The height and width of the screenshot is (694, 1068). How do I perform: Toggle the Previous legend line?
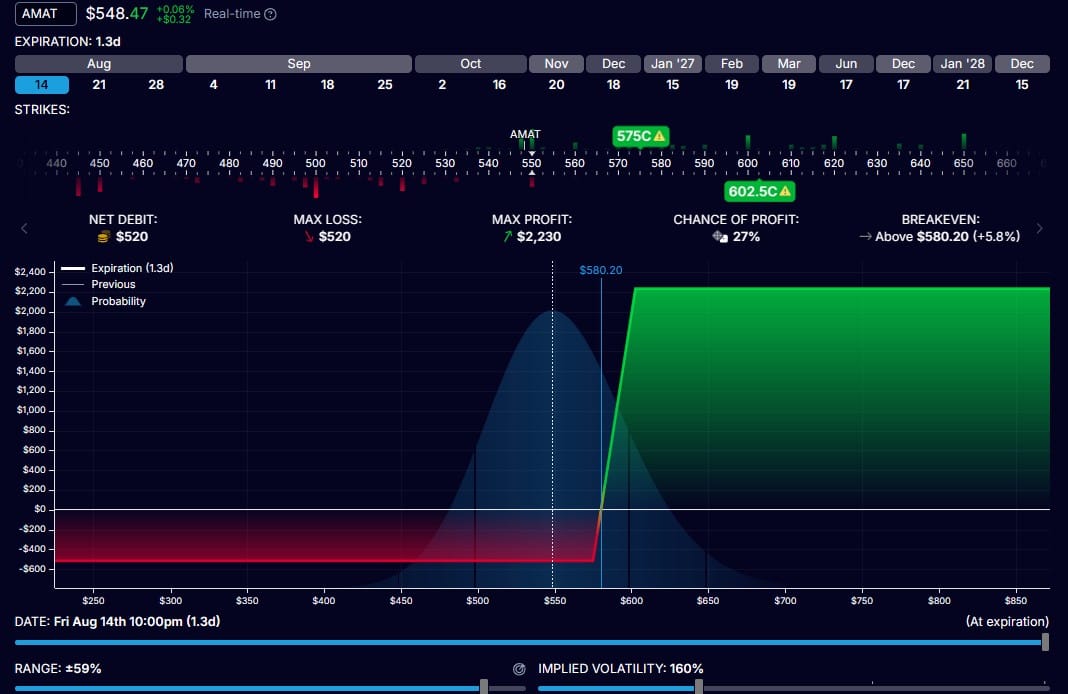(x=99, y=285)
